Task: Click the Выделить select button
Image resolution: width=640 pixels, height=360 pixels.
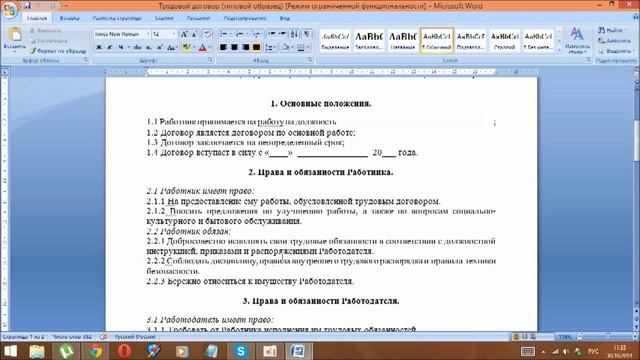Action: [x=615, y=51]
